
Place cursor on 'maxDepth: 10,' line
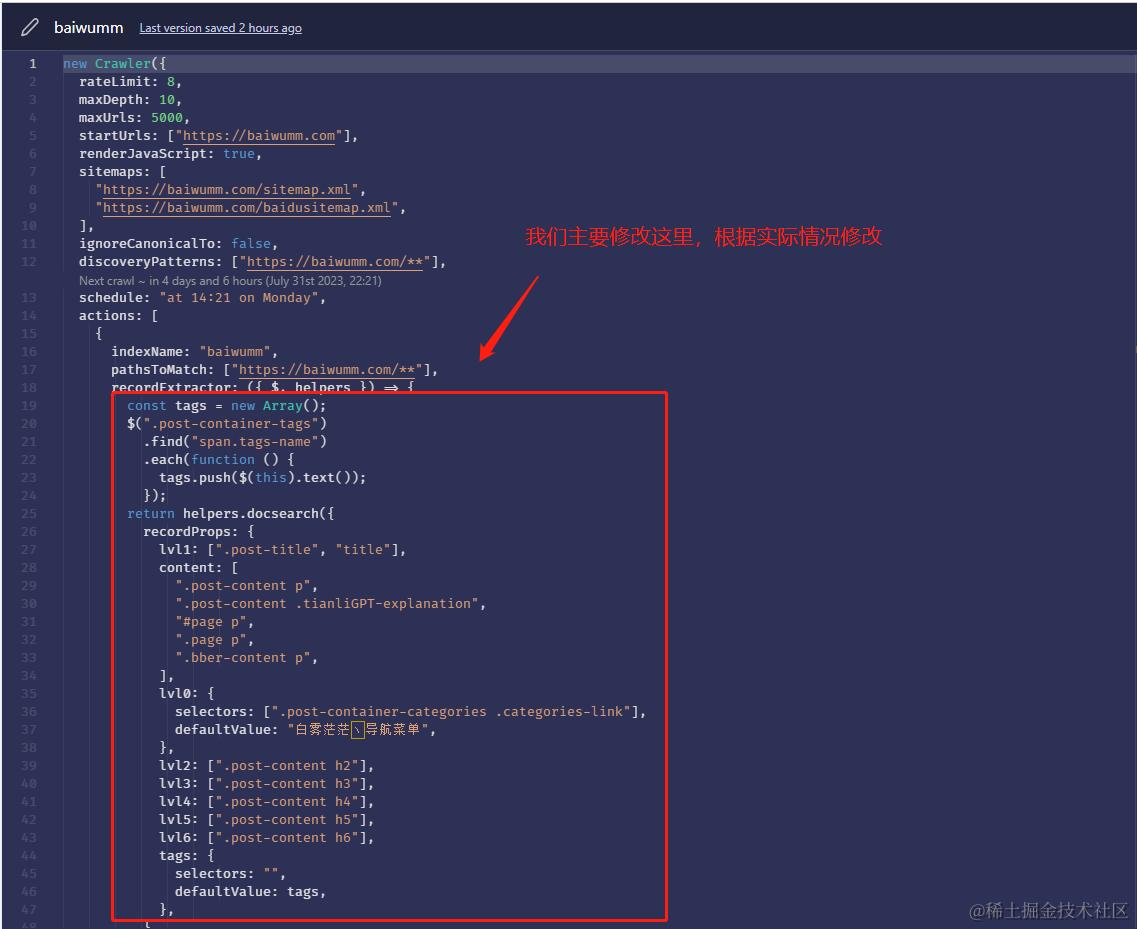click(130, 99)
